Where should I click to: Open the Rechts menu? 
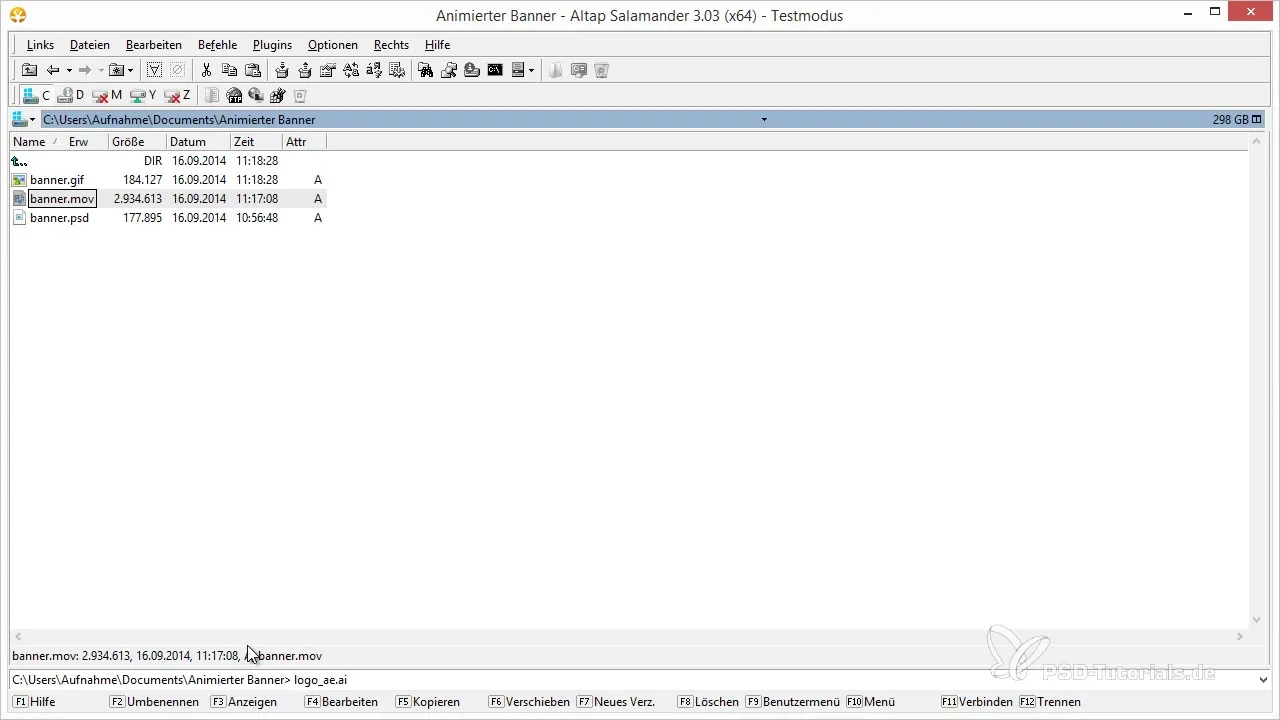tap(391, 45)
